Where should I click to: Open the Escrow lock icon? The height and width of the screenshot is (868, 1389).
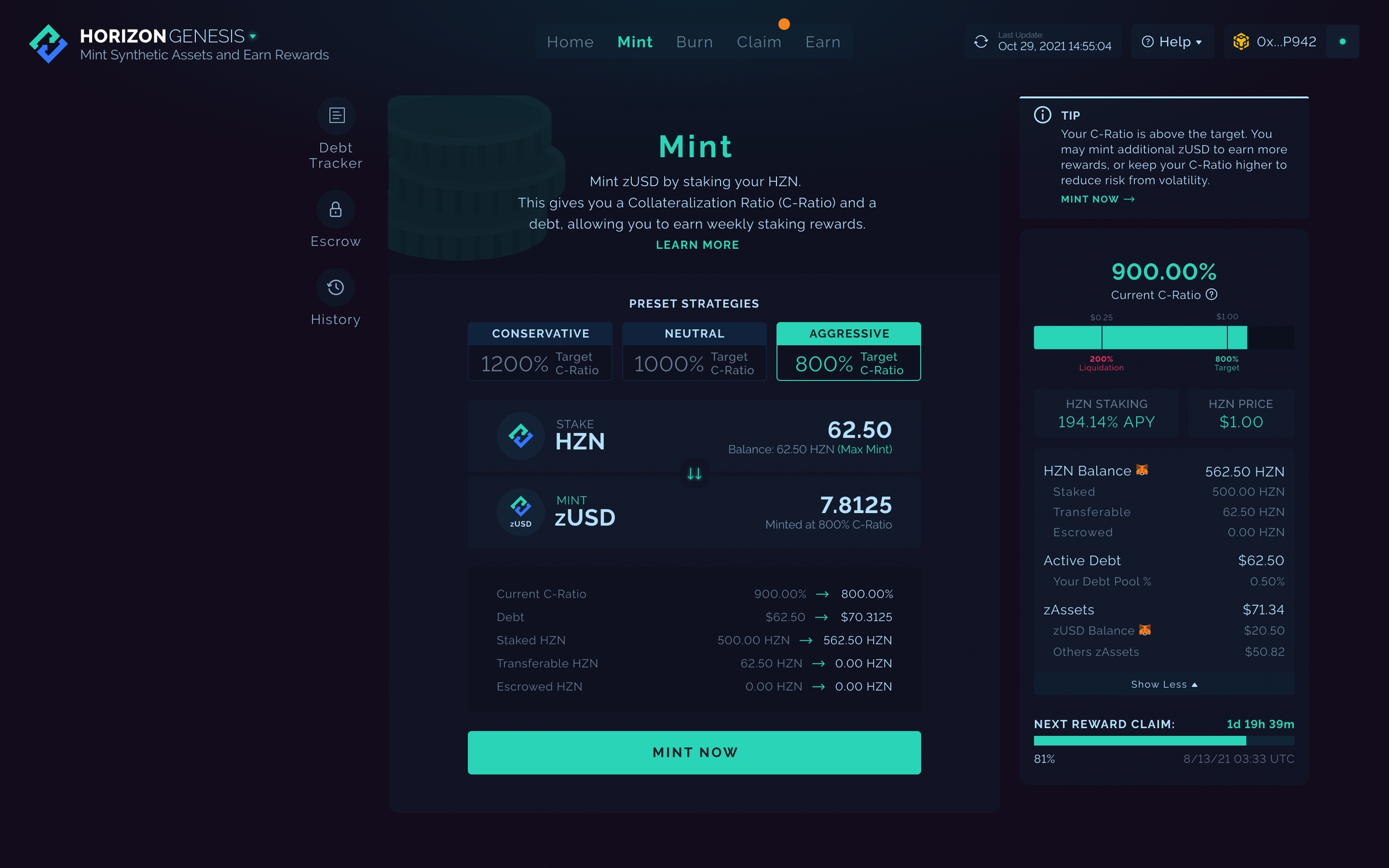tap(335, 210)
